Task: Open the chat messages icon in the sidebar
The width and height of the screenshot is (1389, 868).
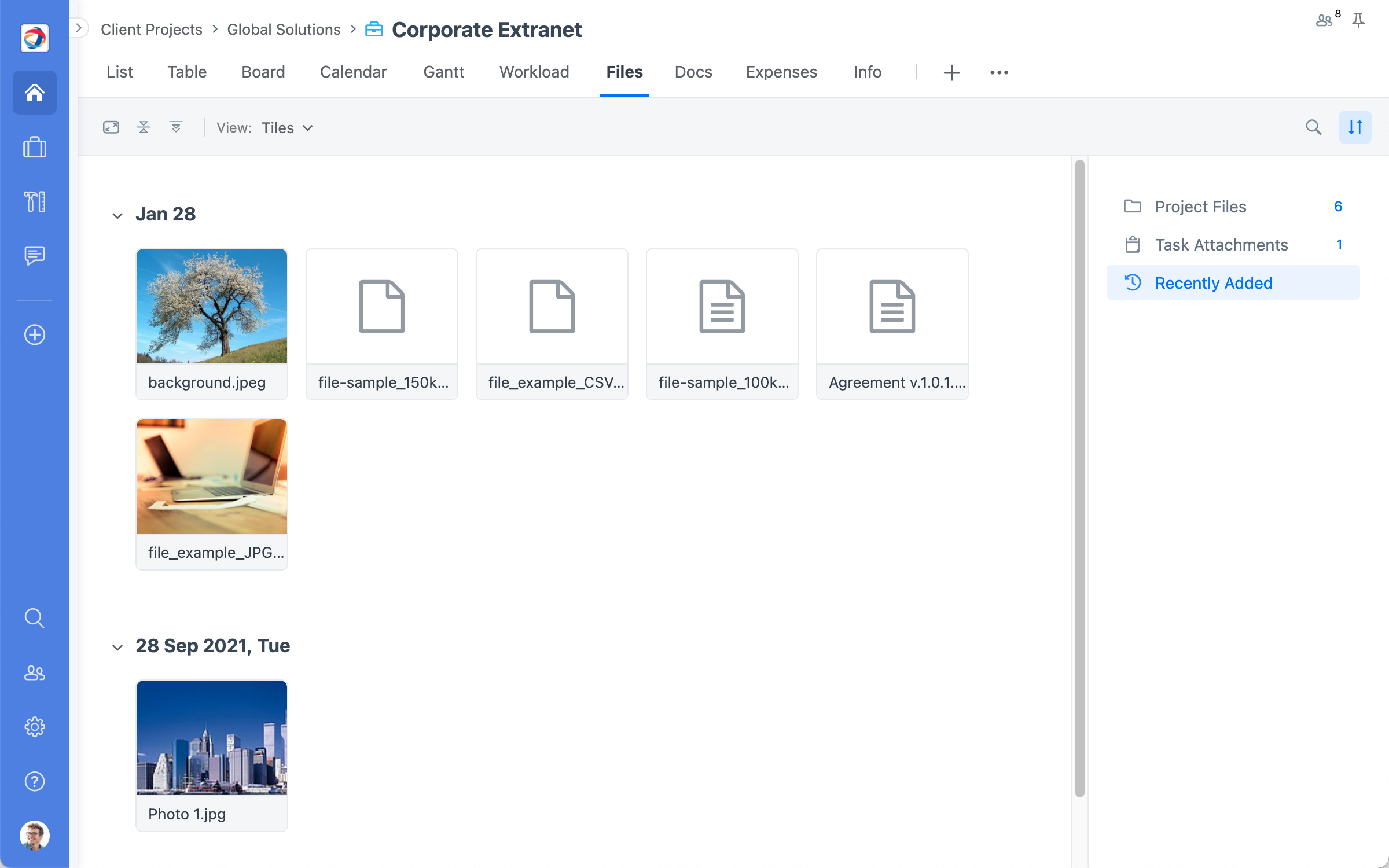Action: (x=35, y=255)
